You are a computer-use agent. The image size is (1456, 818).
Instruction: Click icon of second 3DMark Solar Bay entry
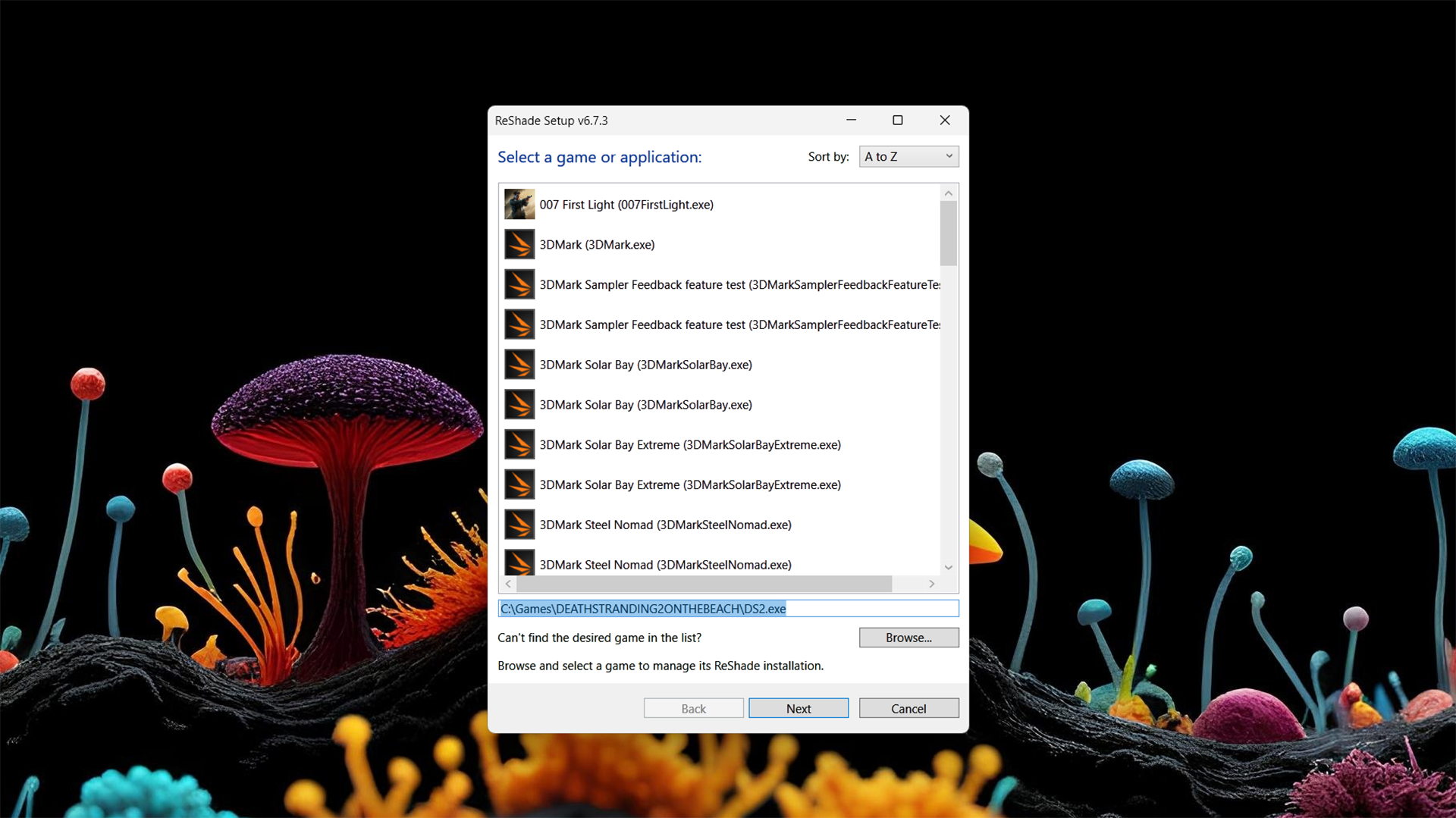(519, 405)
